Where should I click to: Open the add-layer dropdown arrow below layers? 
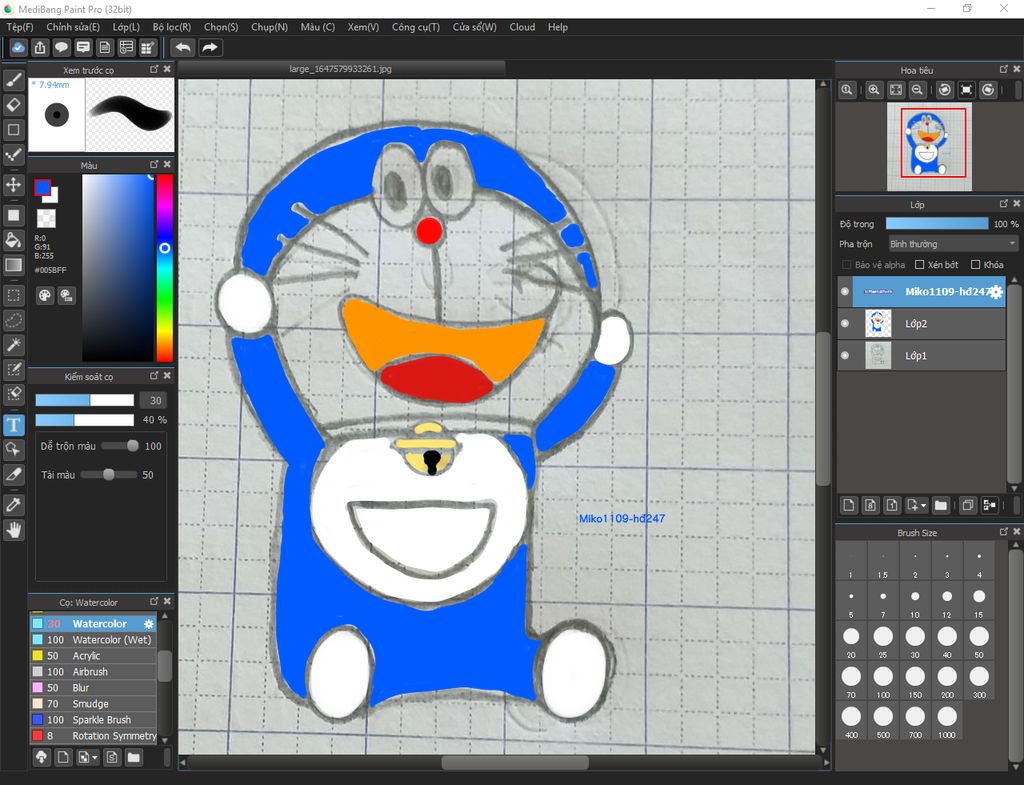923,505
